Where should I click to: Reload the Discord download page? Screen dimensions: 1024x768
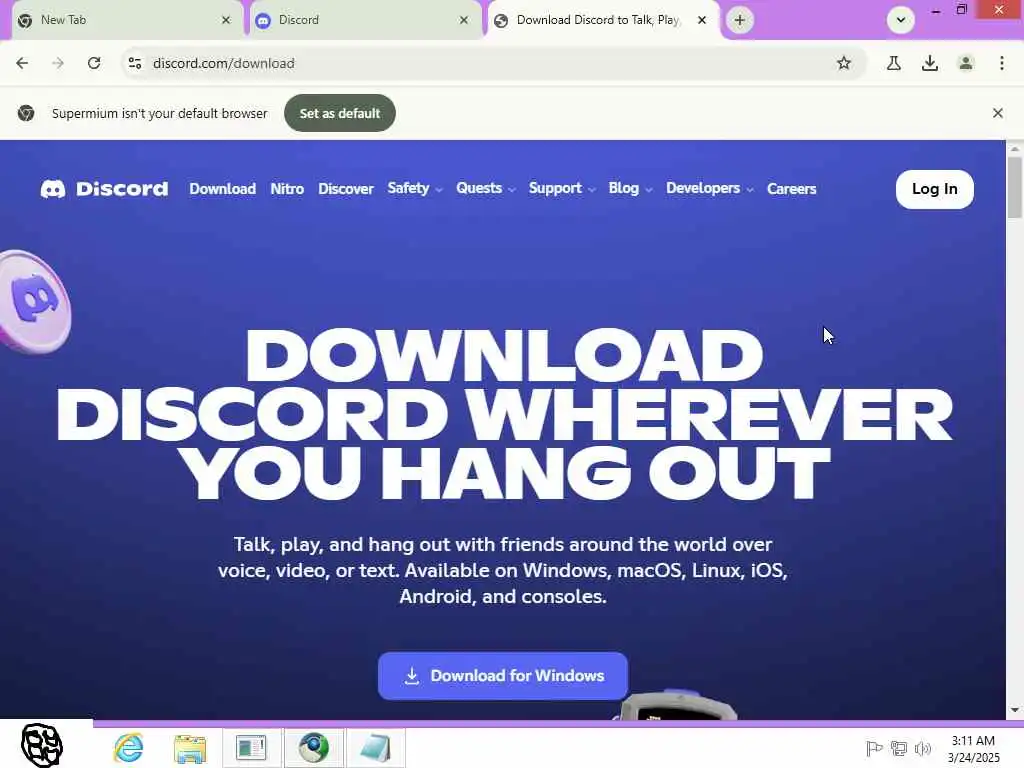(94, 63)
